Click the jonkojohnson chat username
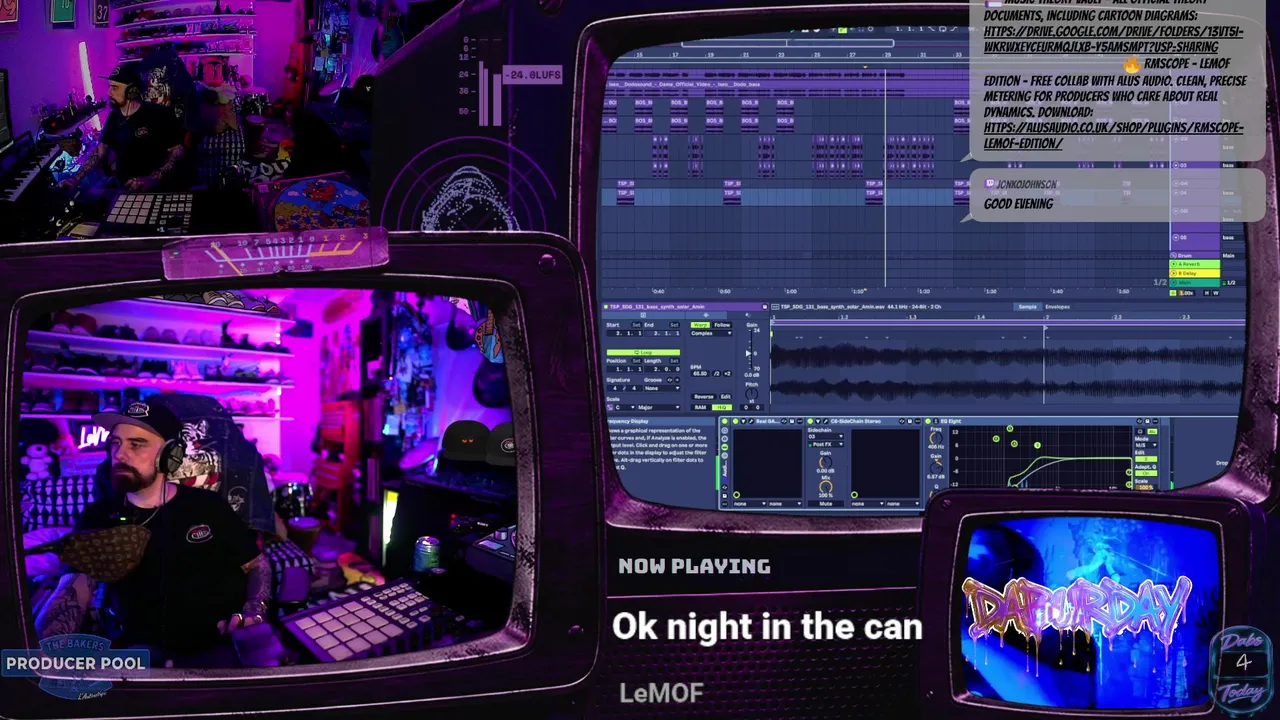The image size is (1280, 720). (x=1027, y=184)
